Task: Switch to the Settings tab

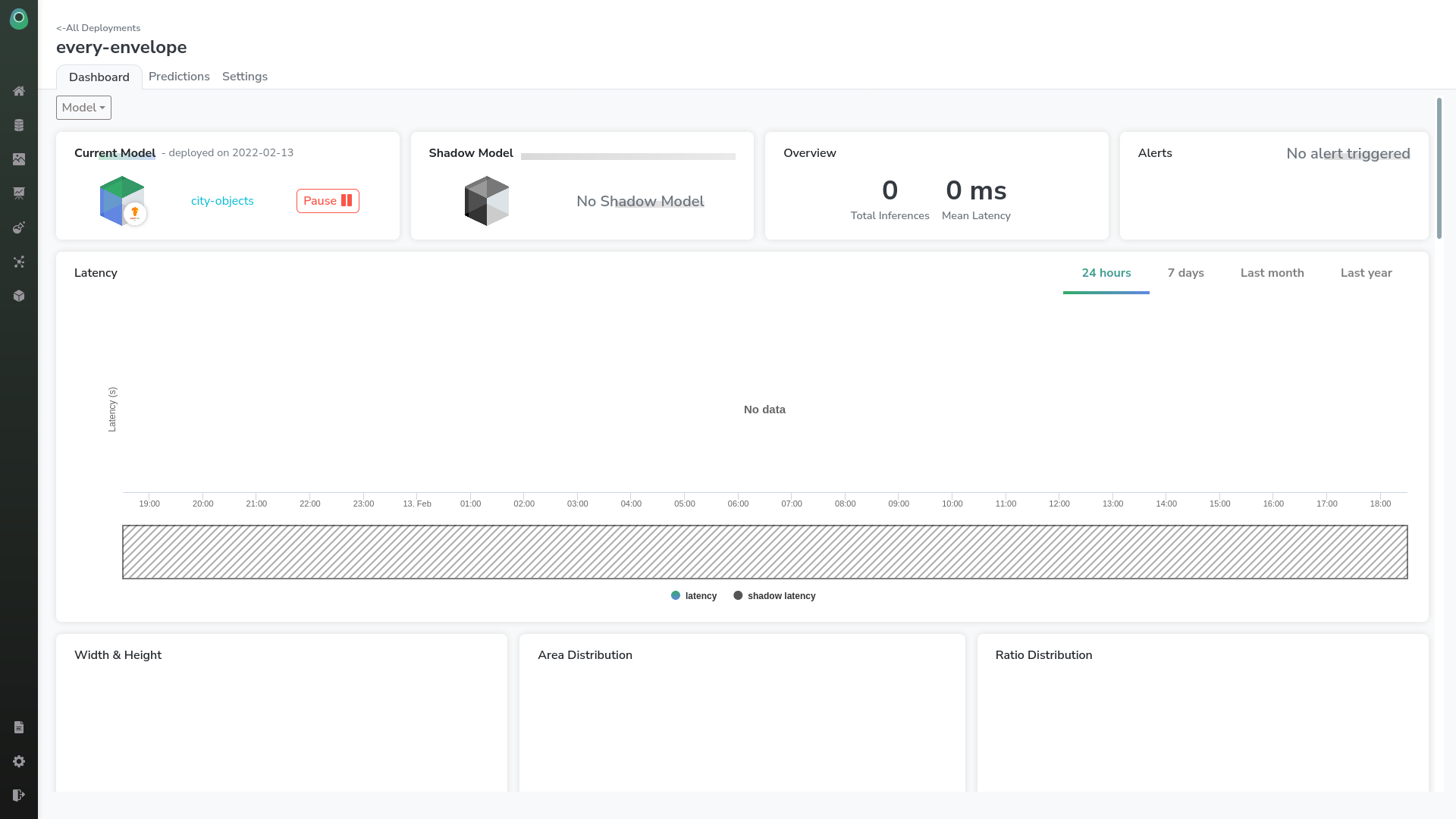Action: [244, 77]
